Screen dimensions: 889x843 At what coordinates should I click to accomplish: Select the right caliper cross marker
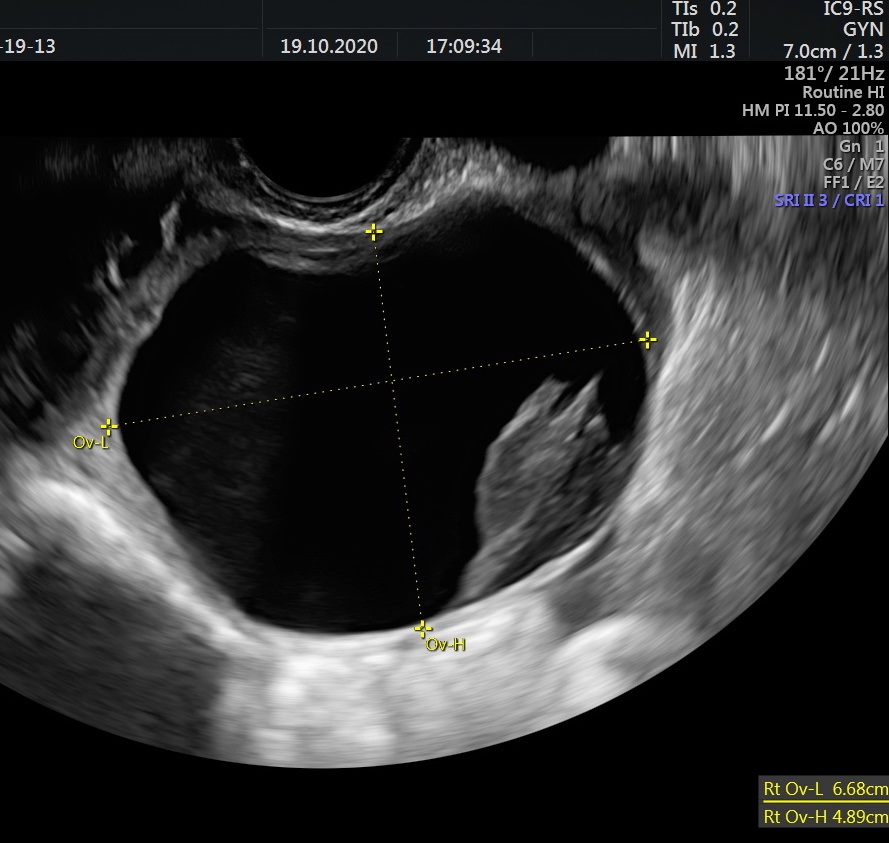click(x=648, y=340)
